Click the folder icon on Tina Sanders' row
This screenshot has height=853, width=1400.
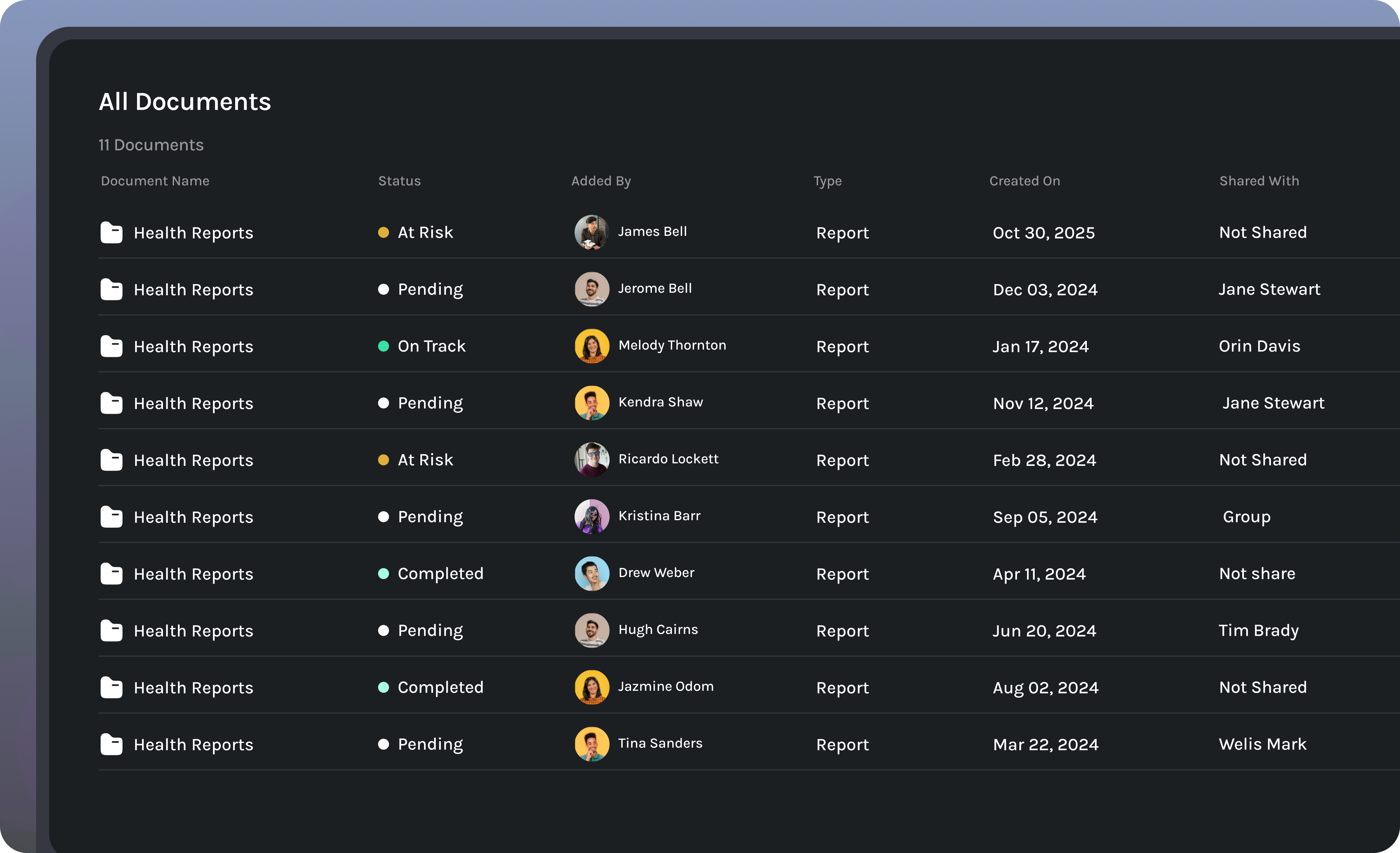[111, 744]
